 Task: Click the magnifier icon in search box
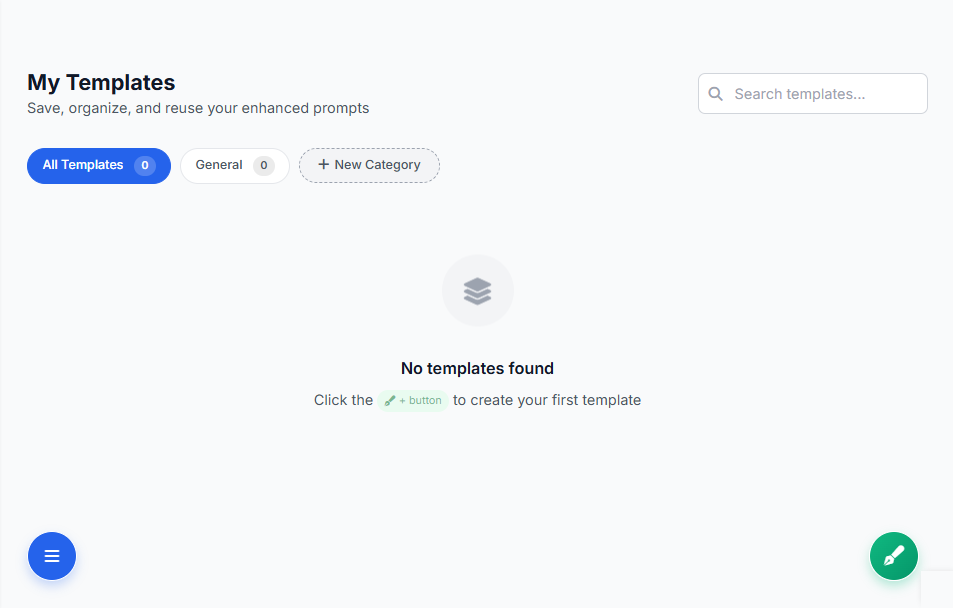click(x=716, y=94)
